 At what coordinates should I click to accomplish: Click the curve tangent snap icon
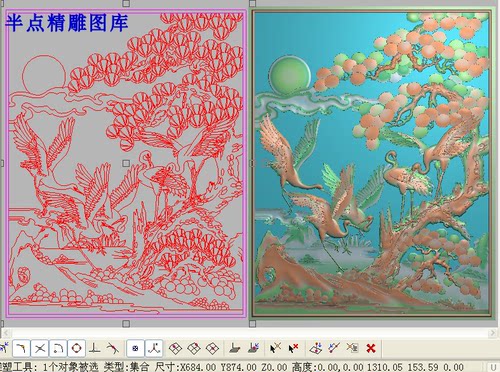pos(113,349)
